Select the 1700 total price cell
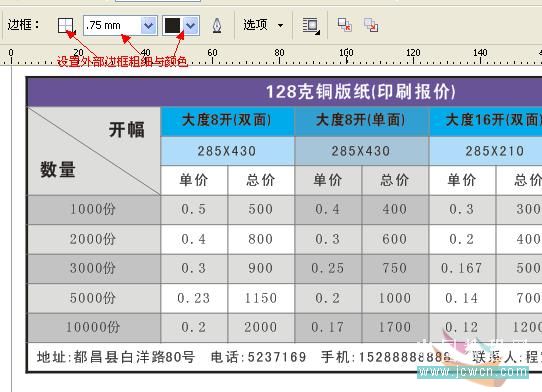The height and width of the screenshot is (392, 542). point(395,328)
